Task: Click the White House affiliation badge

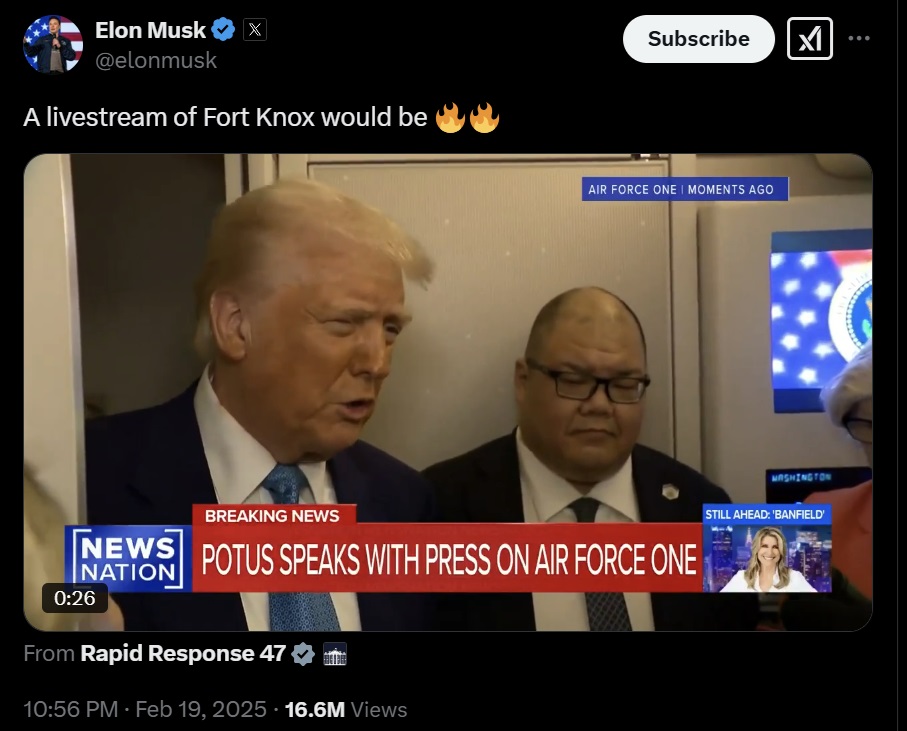Action: tap(335, 654)
